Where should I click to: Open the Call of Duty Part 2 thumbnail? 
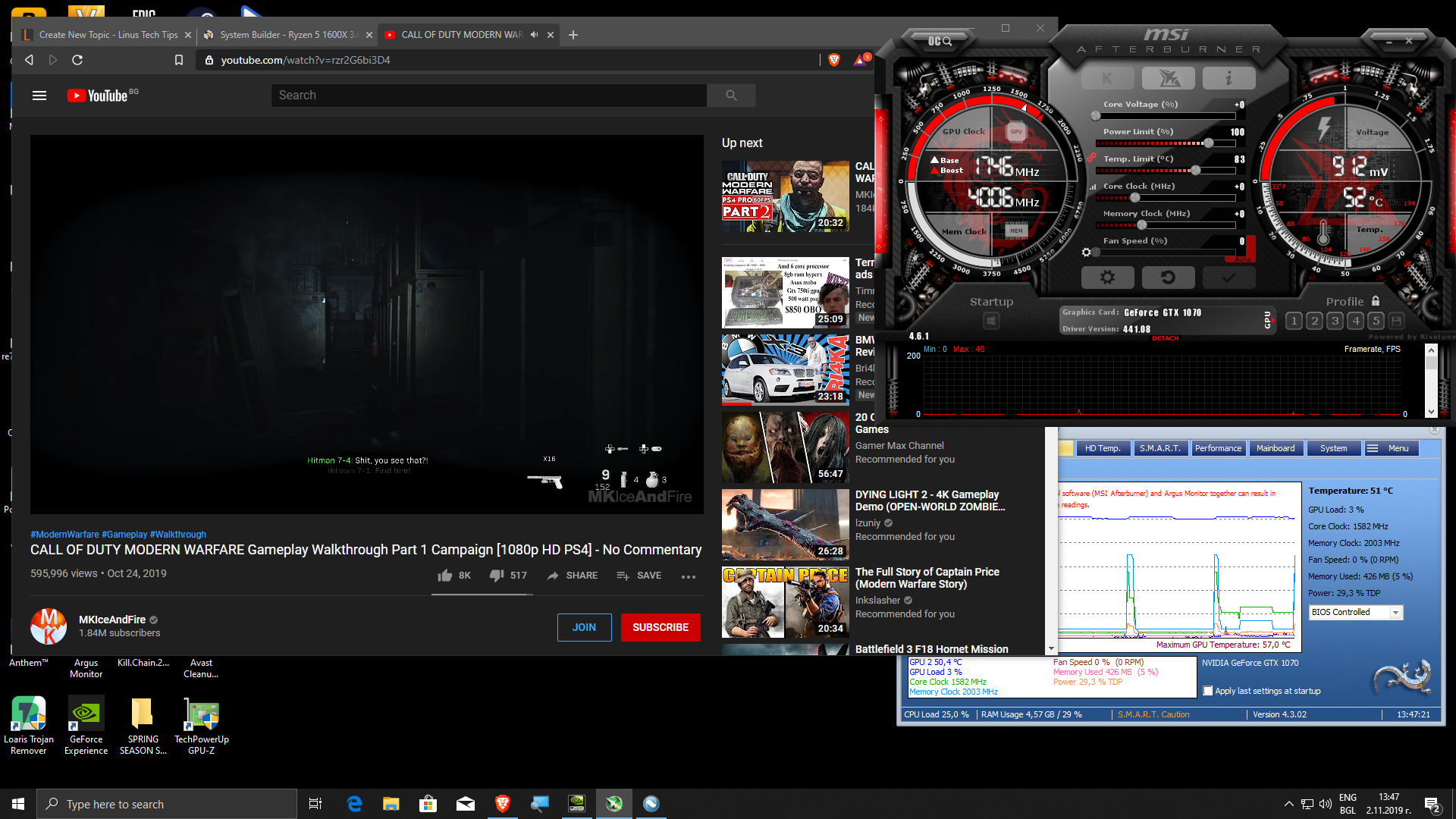point(786,196)
